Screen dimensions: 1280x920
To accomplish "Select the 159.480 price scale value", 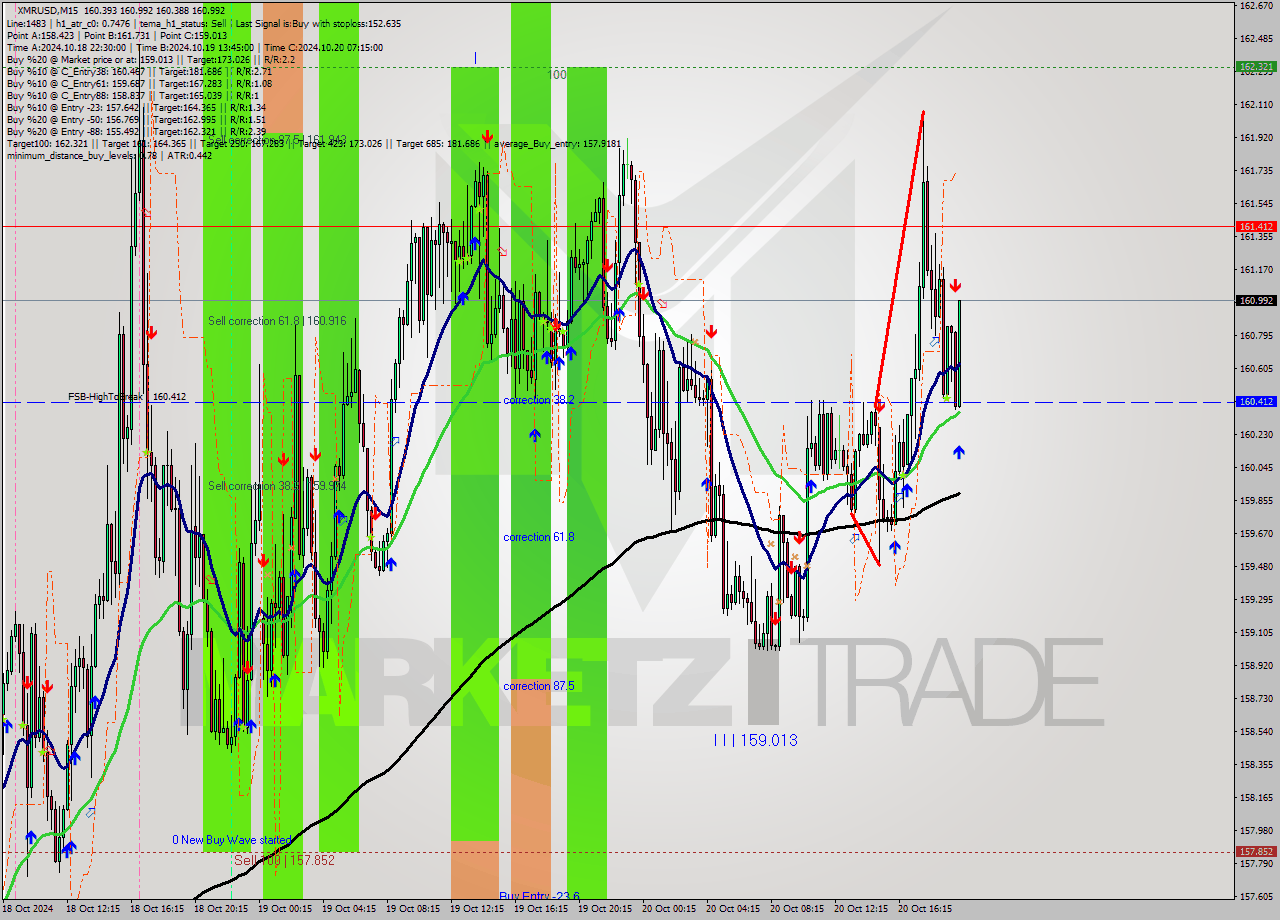I will [1256, 566].
